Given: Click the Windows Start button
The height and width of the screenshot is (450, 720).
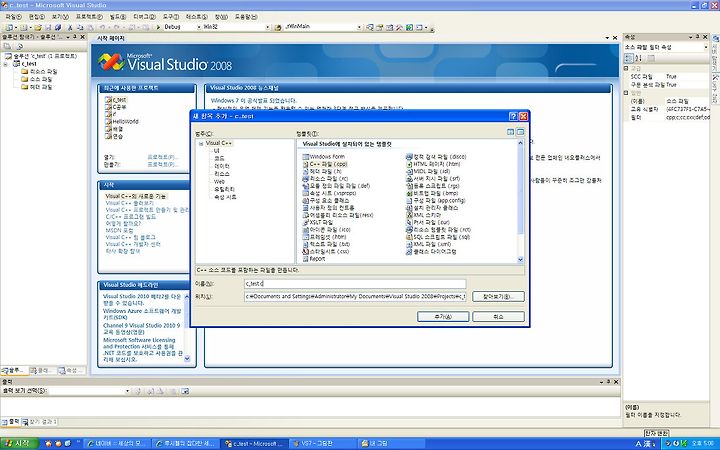Looking at the screenshot, I should [x=17, y=444].
